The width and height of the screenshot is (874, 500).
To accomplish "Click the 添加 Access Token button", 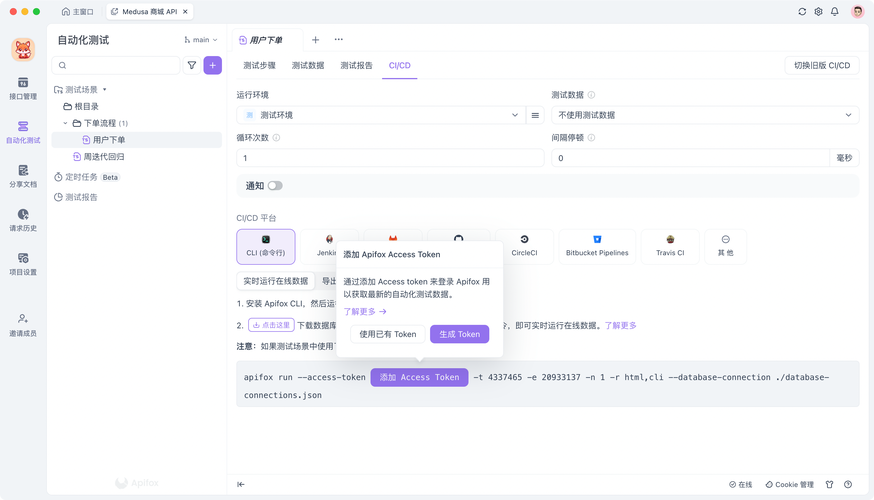I will (419, 377).
